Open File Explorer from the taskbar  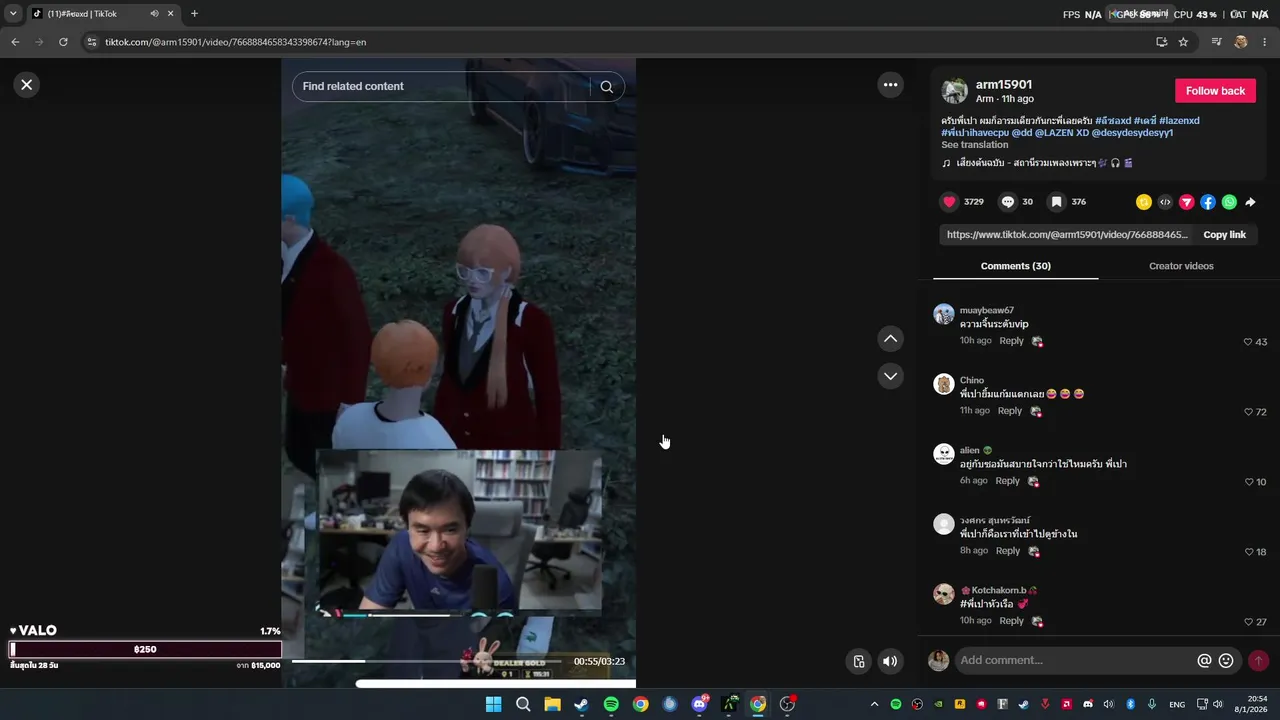pyautogui.click(x=552, y=704)
